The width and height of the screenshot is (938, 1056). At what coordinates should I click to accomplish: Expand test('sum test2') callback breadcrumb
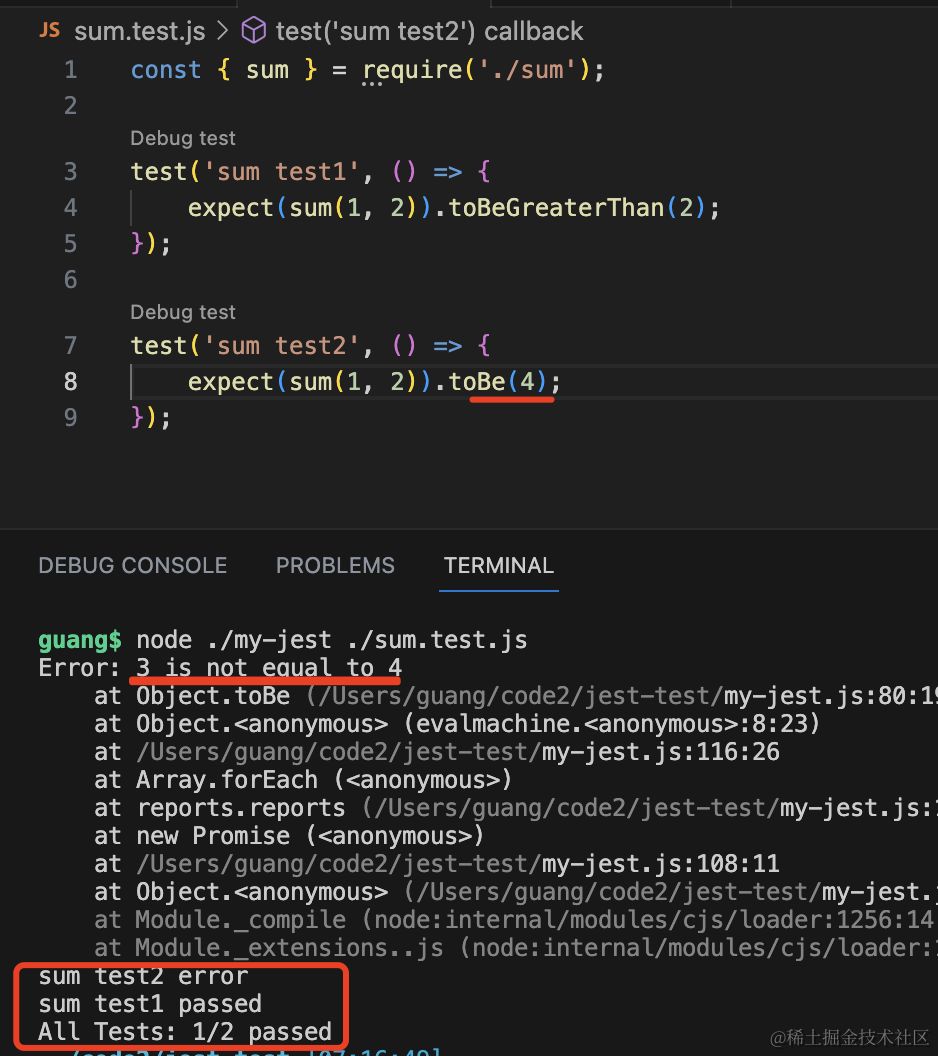coord(429,31)
